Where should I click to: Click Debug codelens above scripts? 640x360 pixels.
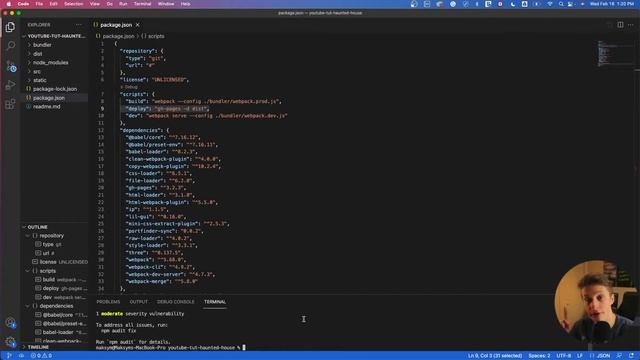pos(130,87)
